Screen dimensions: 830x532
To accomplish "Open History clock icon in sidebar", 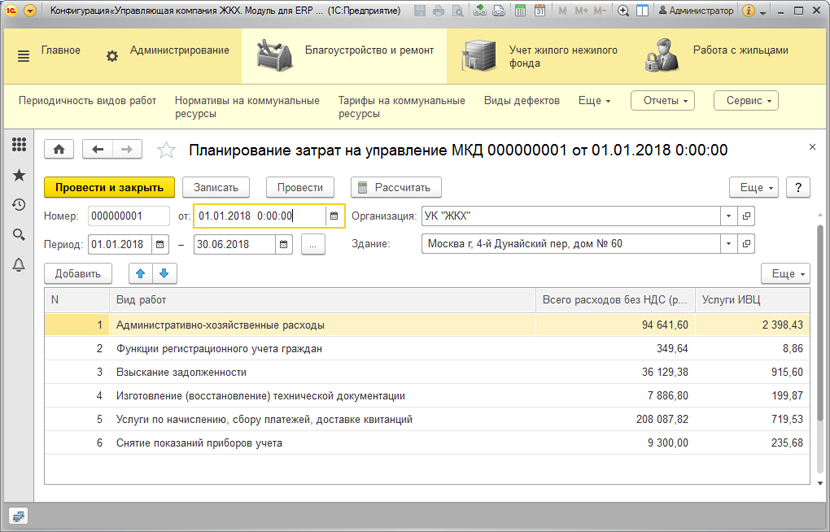I will (19, 205).
